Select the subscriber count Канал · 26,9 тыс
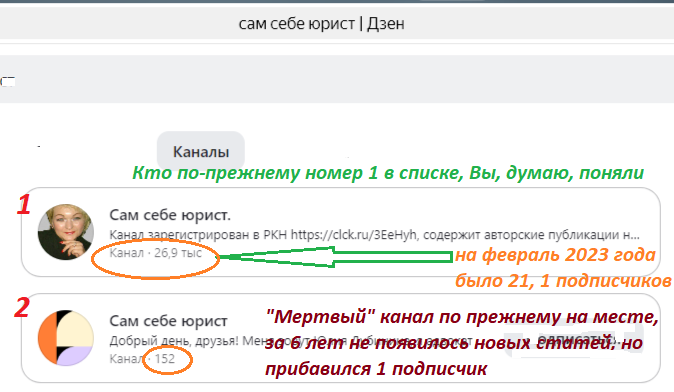This screenshot has width=674, height=392. pyautogui.click(x=156, y=253)
